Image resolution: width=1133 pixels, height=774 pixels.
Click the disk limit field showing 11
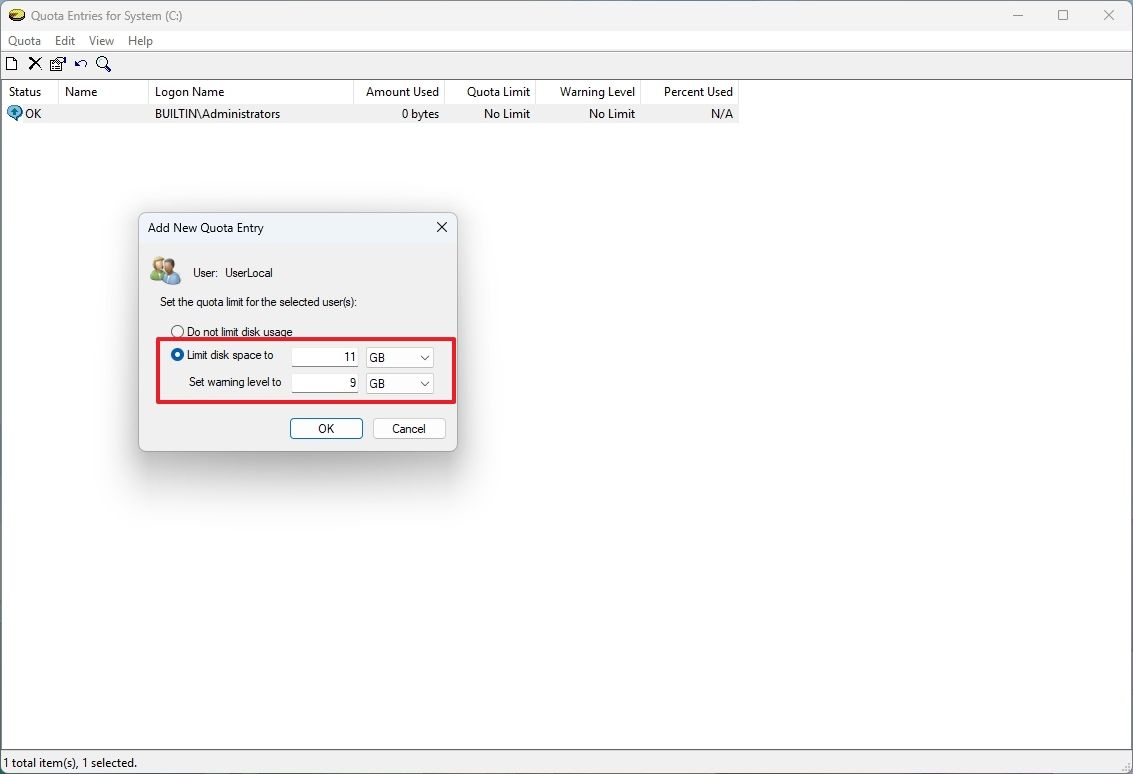point(325,357)
